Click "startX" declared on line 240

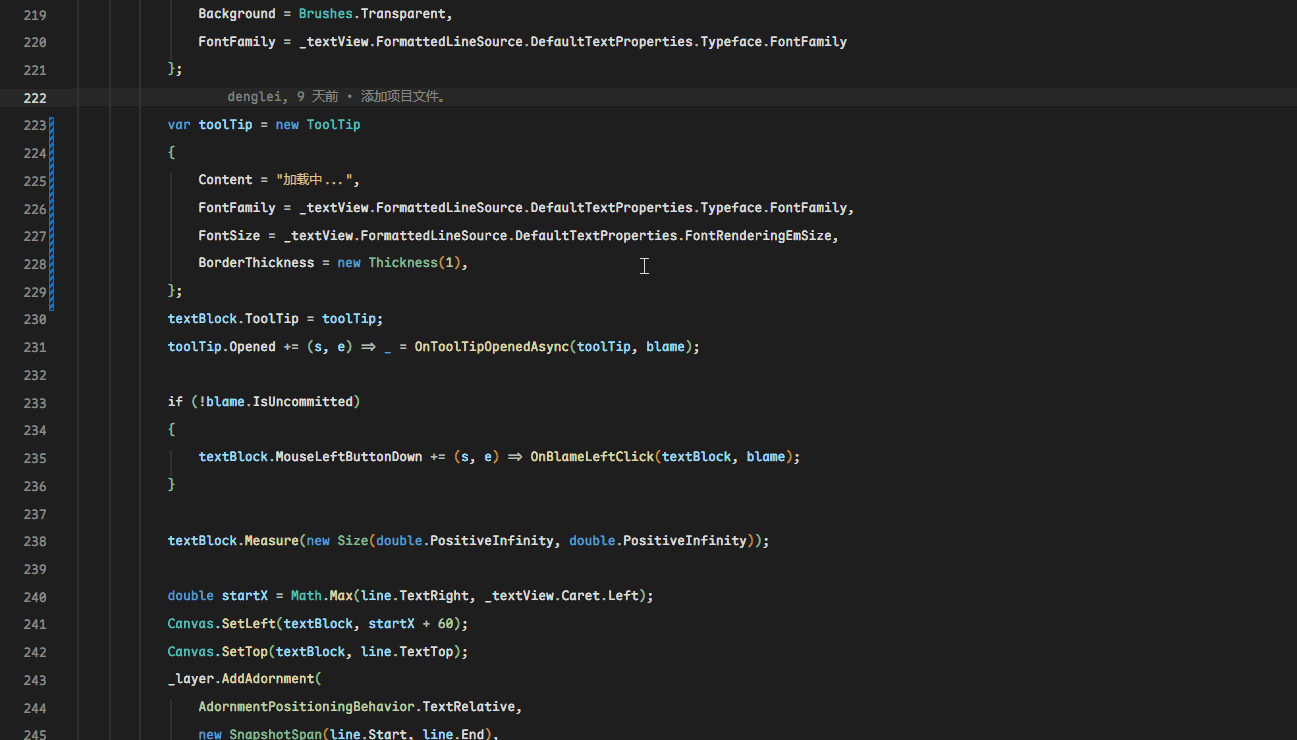tap(245, 596)
